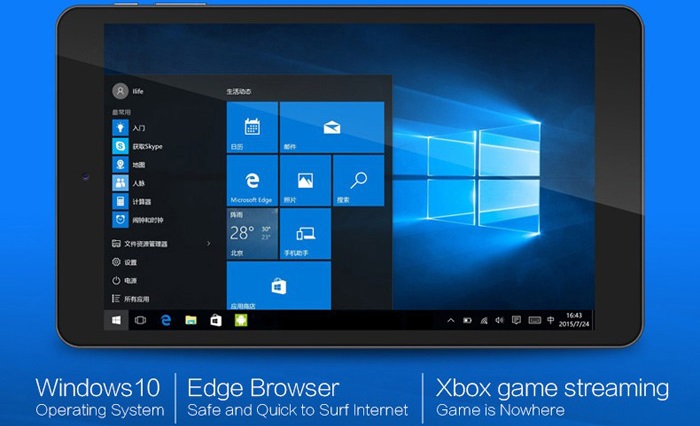Open the touch keyboard tray icon
The image size is (700, 426).
point(534,320)
